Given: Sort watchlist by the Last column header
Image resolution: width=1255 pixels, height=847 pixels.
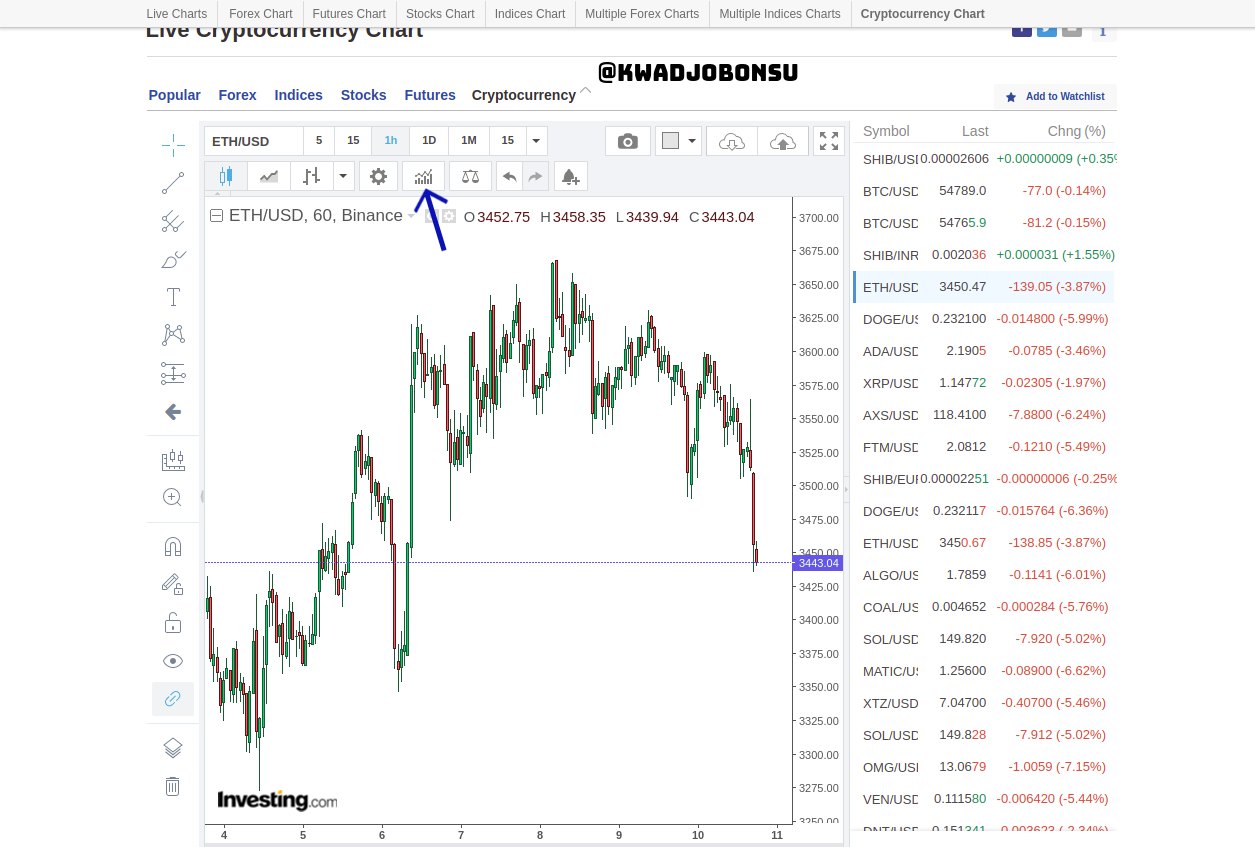Looking at the screenshot, I should pos(975,131).
